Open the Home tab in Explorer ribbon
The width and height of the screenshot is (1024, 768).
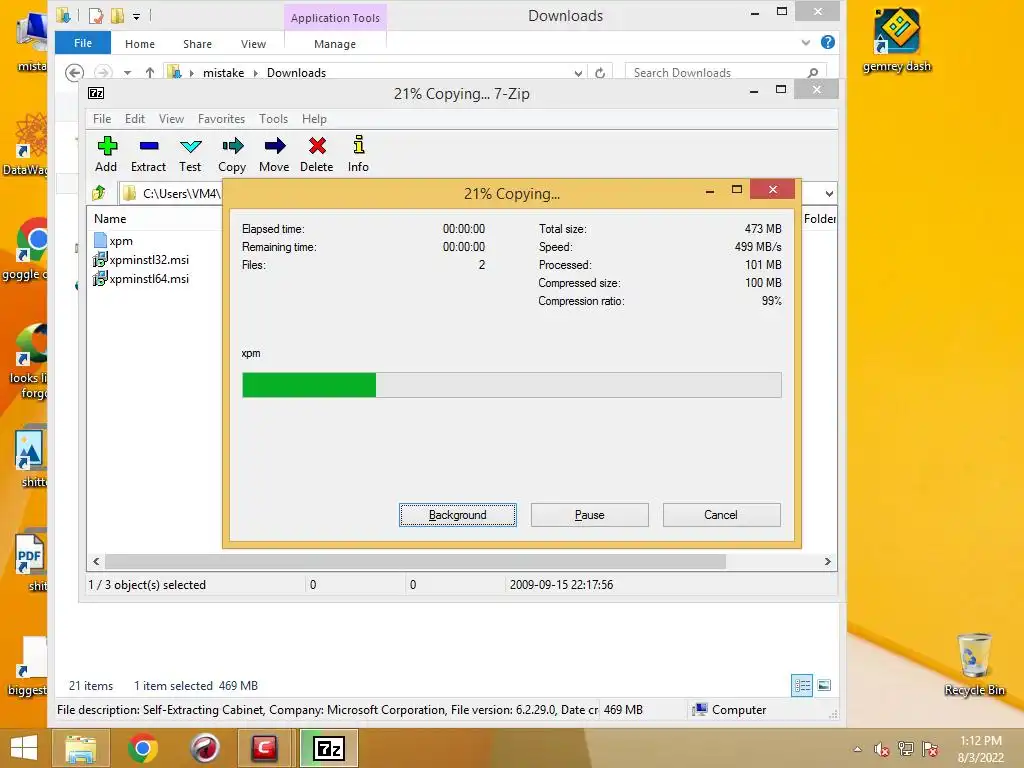pos(140,44)
